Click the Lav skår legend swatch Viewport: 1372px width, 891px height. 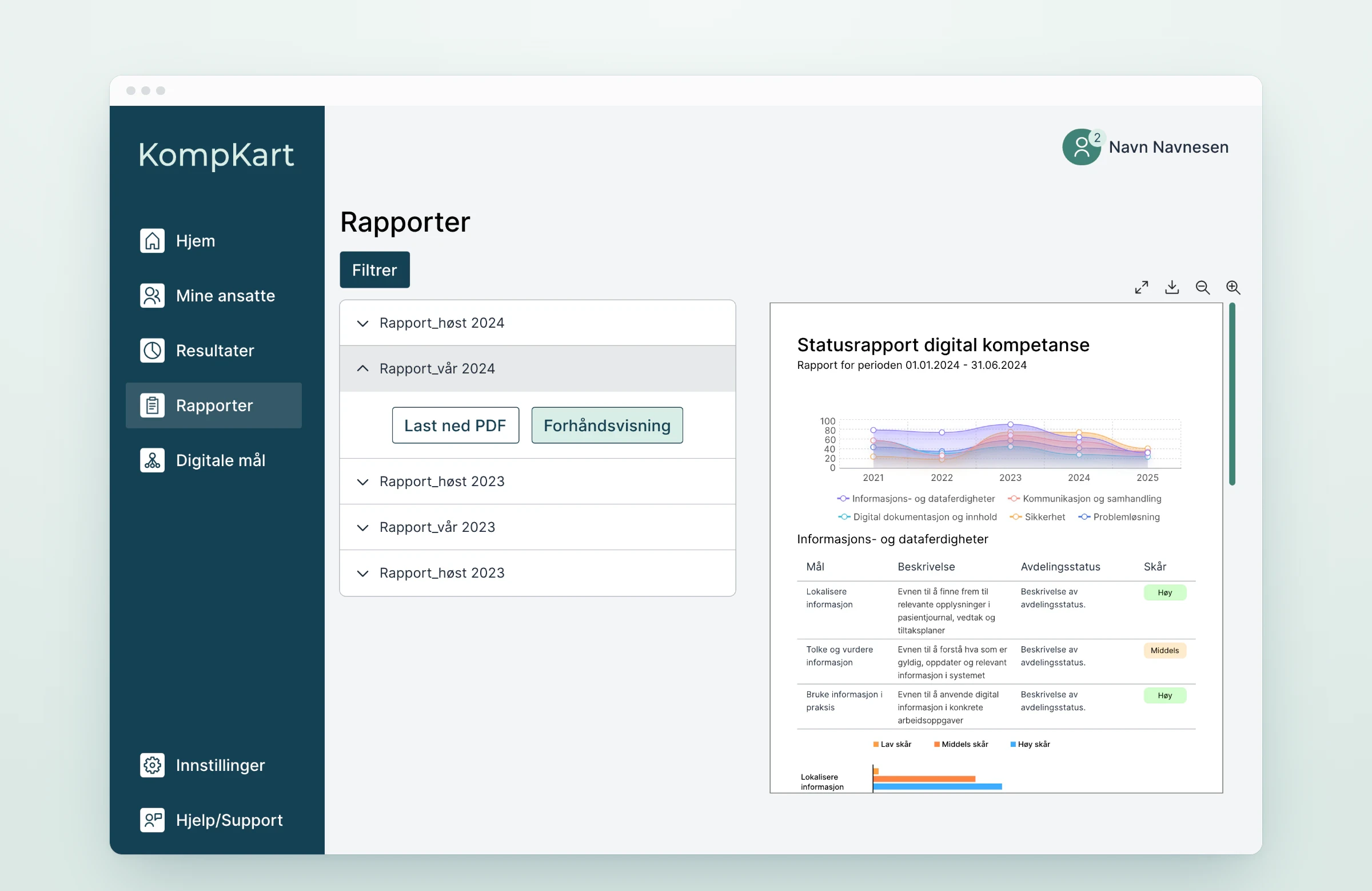[x=876, y=745]
